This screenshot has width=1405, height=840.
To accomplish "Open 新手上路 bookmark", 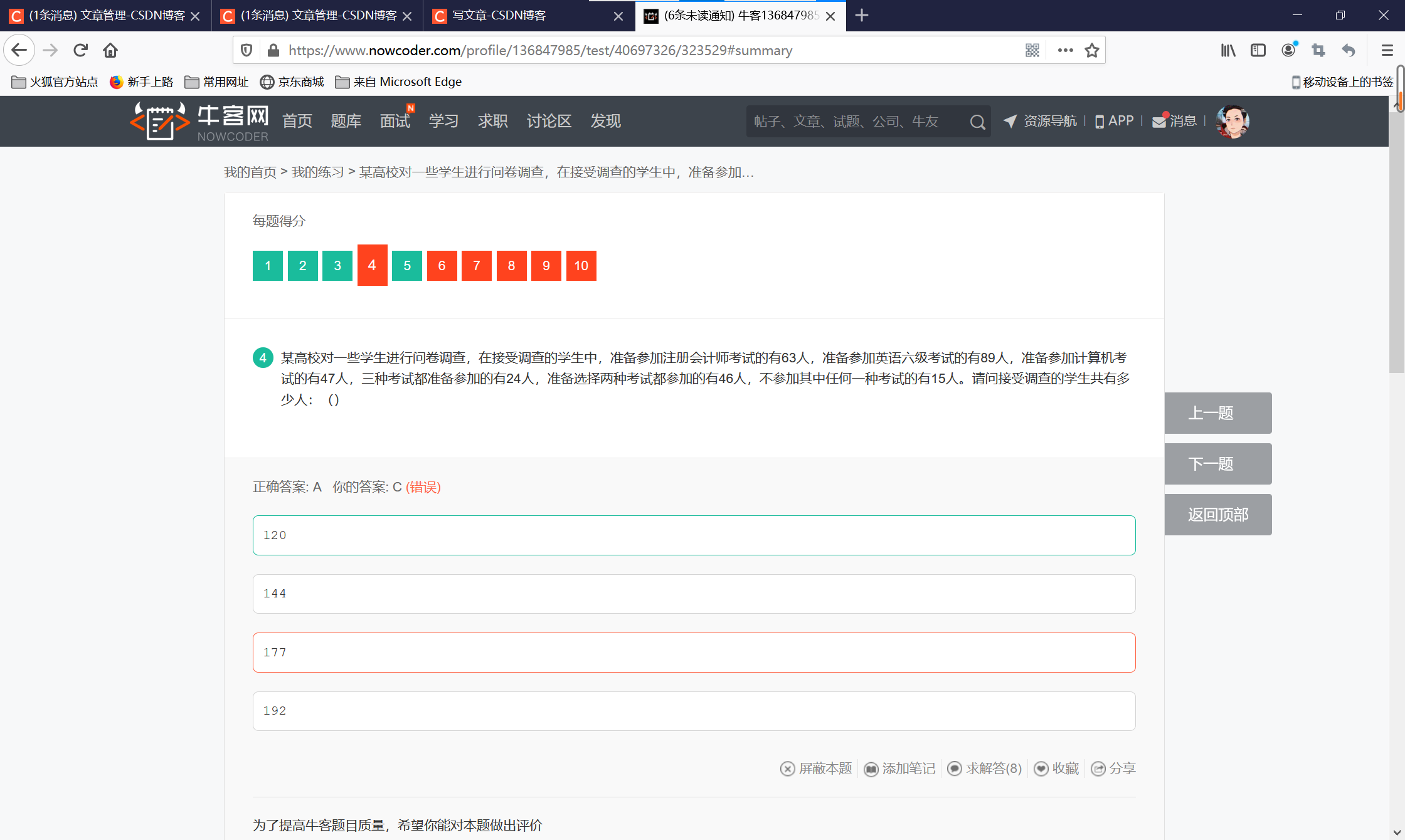I will pos(141,82).
